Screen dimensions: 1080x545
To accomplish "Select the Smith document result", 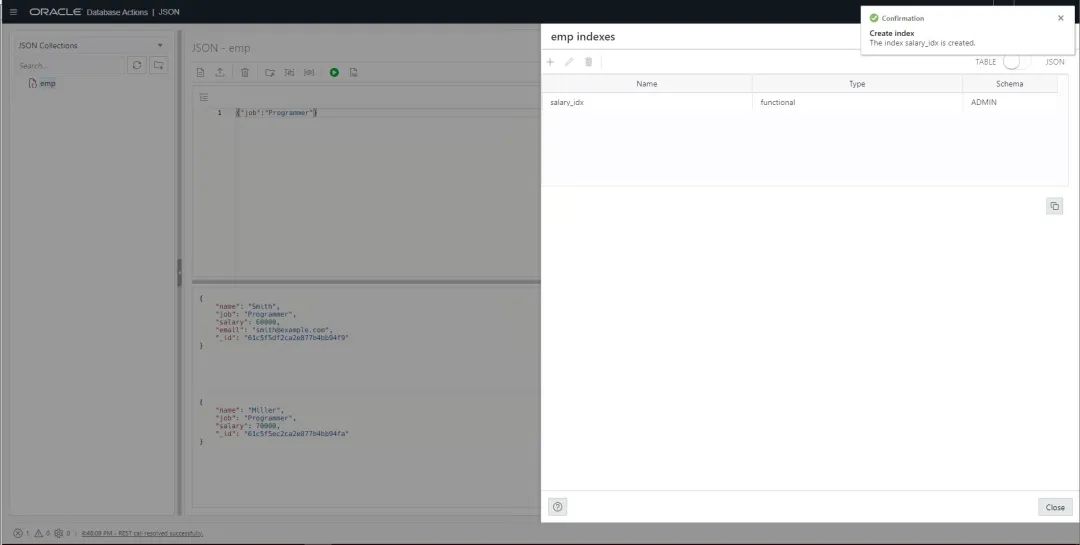I will (276, 322).
